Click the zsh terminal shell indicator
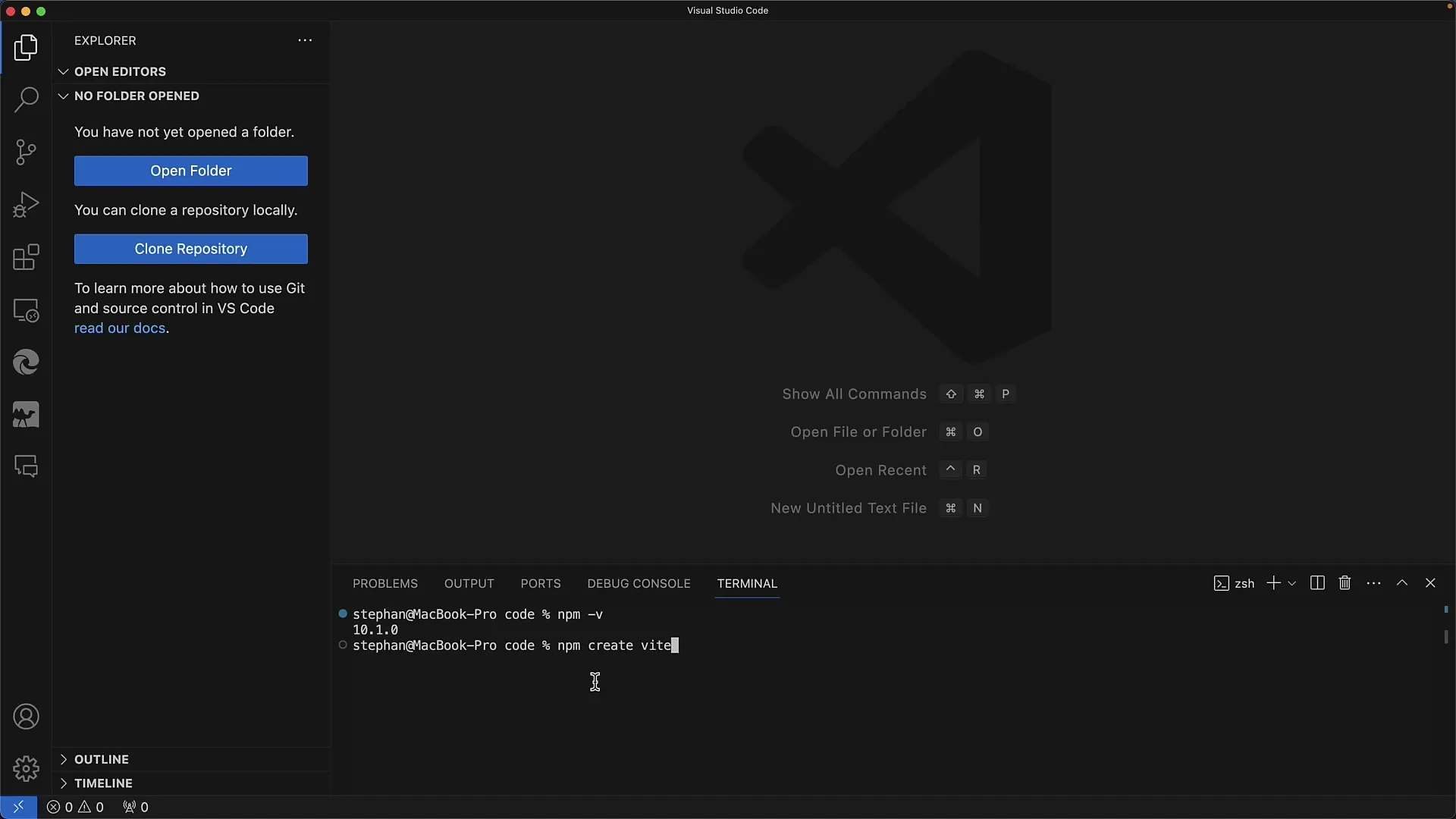1456x819 pixels. pyautogui.click(x=1234, y=583)
